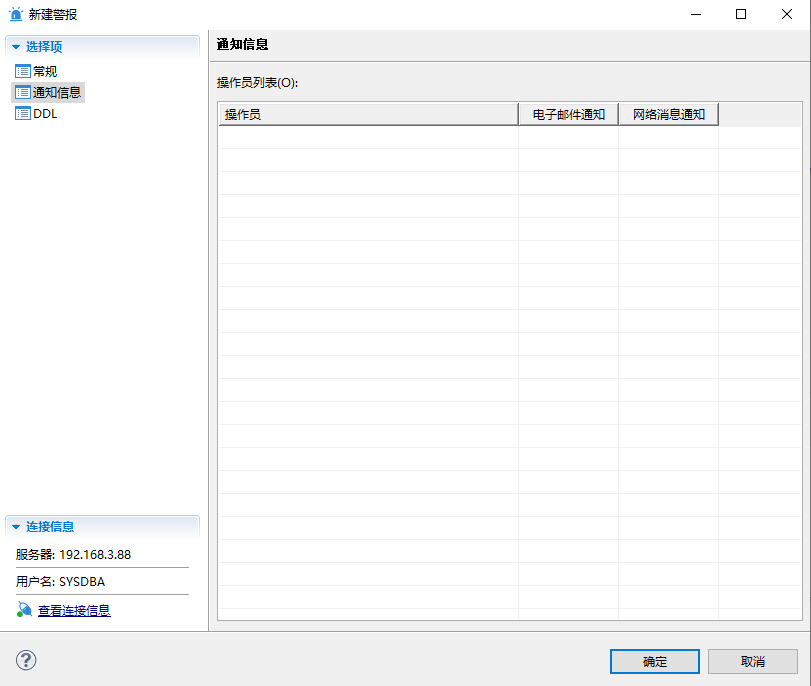Screen dimensions: 811x686
Task: Click the connection info icon beside 查看连接信息
Action: coord(24,609)
